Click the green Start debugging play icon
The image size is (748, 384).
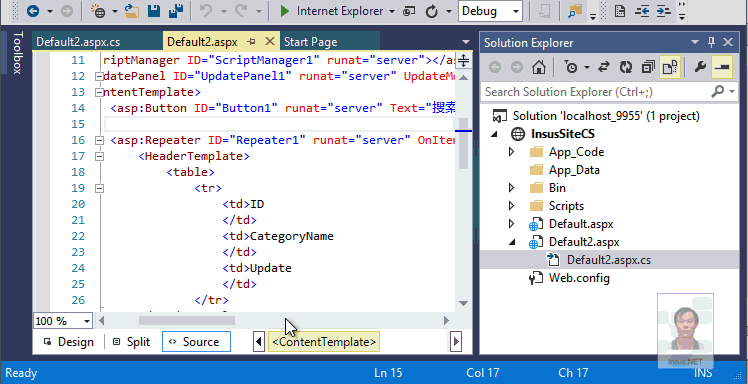(x=285, y=11)
